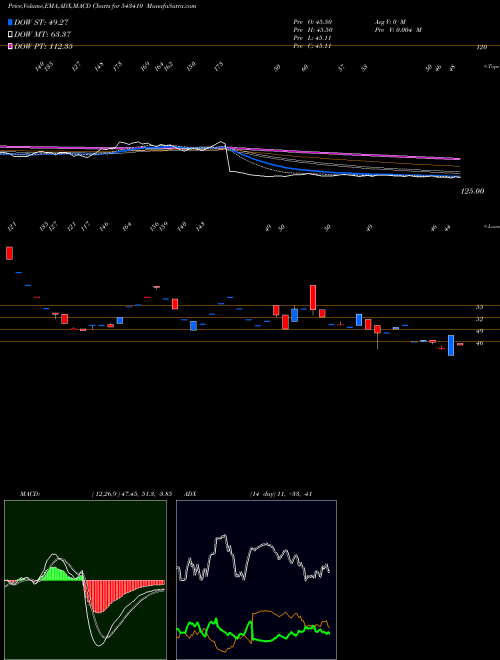Click the 'MACD:' panel heading

pos(30,493)
